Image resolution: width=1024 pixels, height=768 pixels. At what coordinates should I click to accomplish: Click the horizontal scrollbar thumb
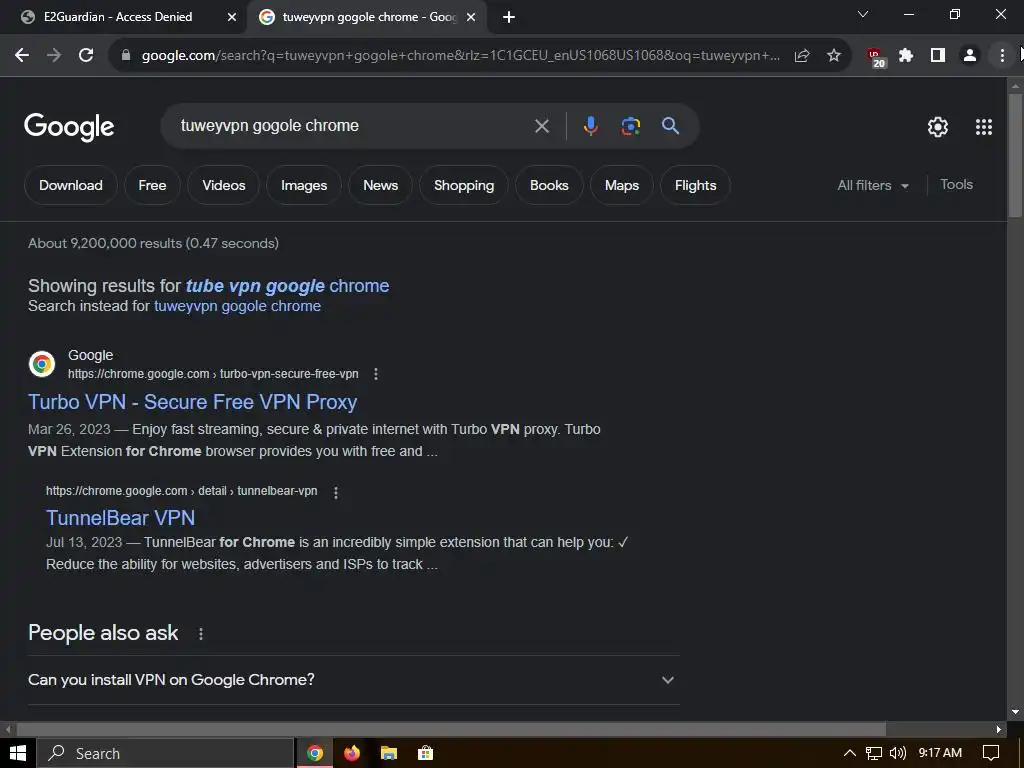tap(451, 729)
